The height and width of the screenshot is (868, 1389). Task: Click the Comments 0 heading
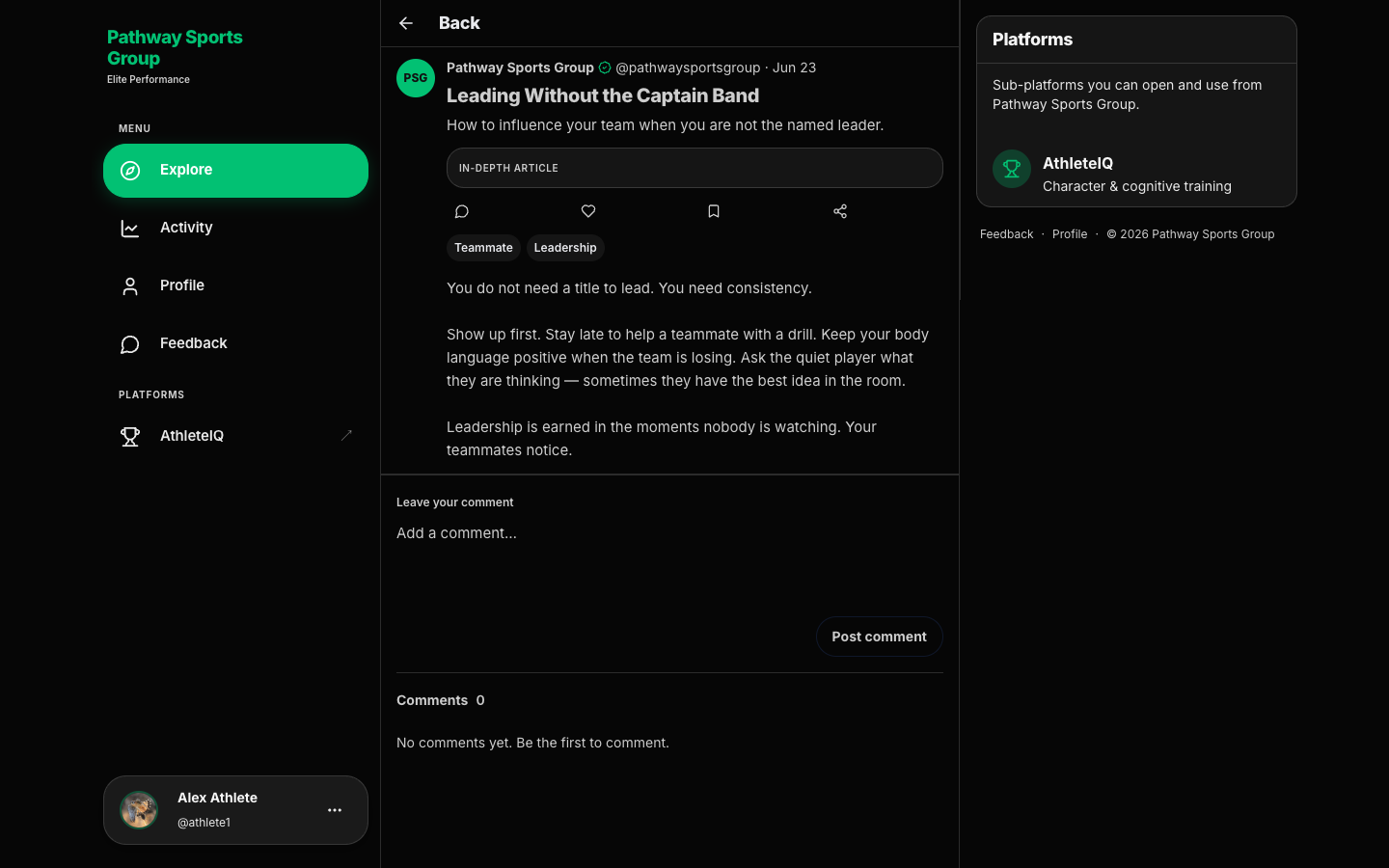441,700
